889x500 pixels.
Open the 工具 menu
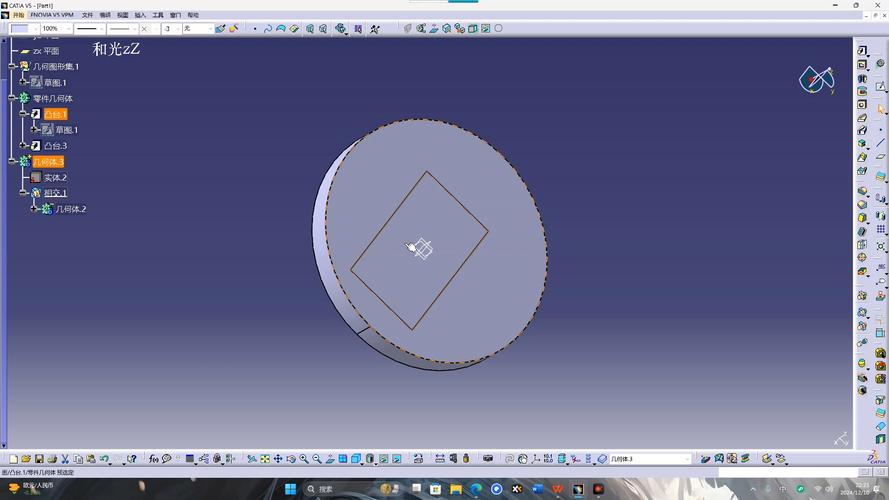[x=158, y=16]
